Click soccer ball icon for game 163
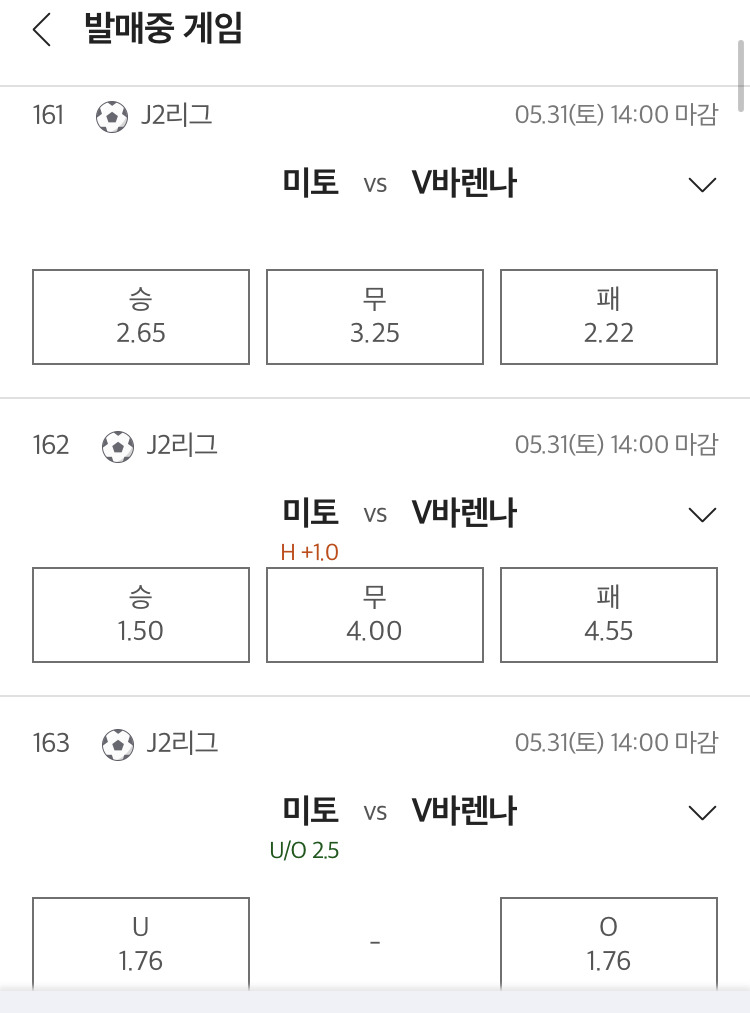The height and width of the screenshot is (1013, 750). [x=118, y=744]
